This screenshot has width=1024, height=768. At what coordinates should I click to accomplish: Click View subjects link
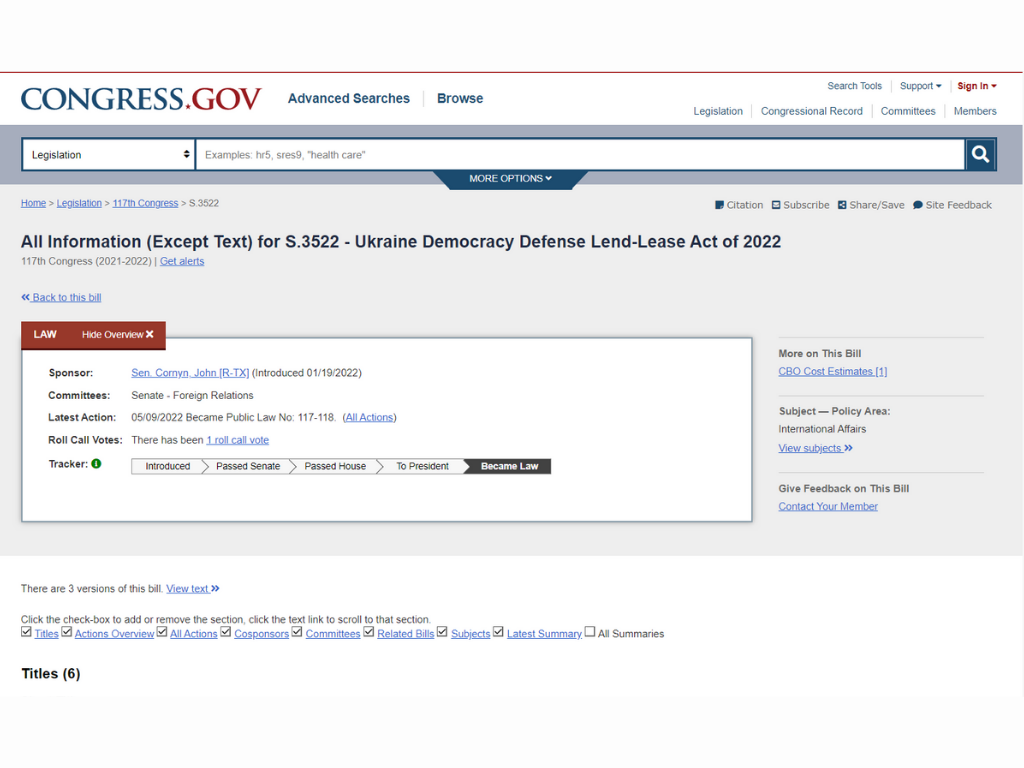pyautogui.click(x=816, y=448)
